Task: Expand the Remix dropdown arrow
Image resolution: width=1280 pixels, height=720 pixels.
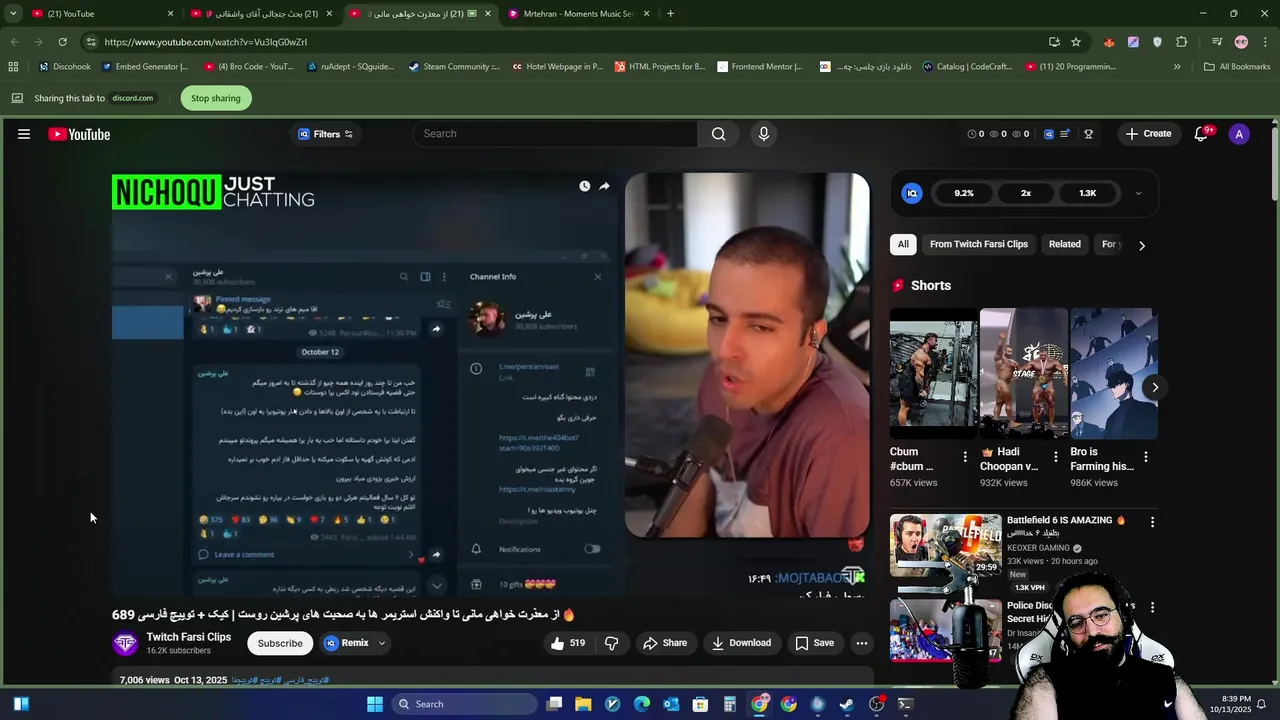Action: pos(382,643)
